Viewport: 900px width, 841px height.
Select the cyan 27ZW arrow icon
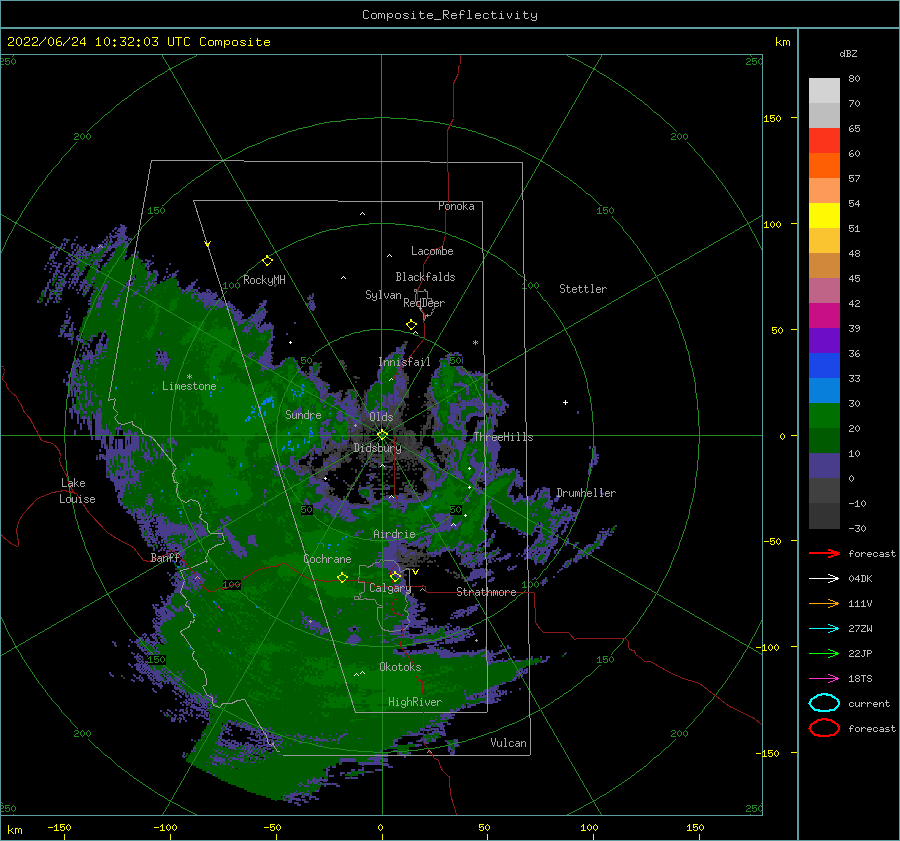pyautogui.click(x=824, y=629)
